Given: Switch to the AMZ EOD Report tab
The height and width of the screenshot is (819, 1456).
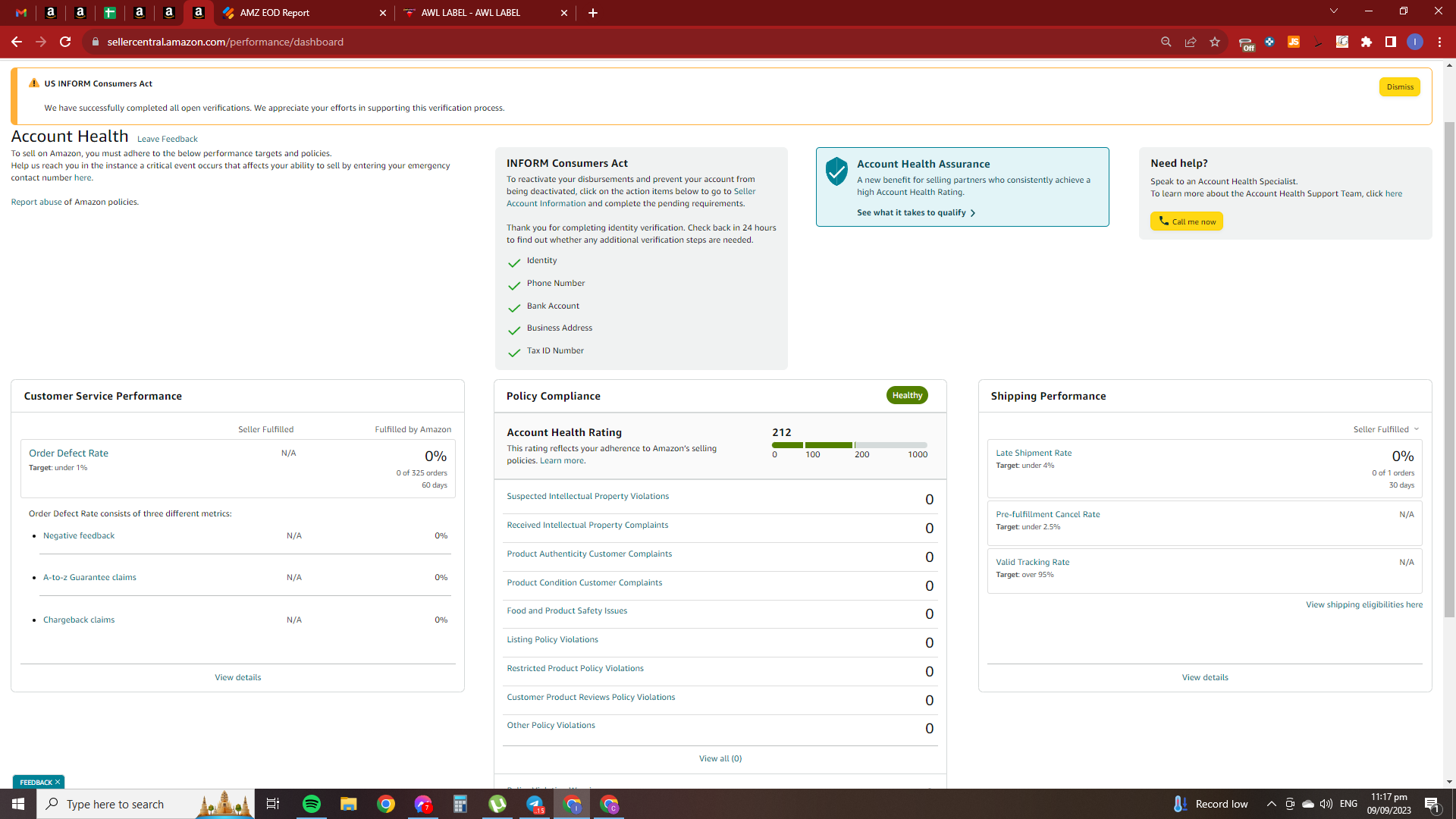Looking at the screenshot, I should (x=303, y=13).
